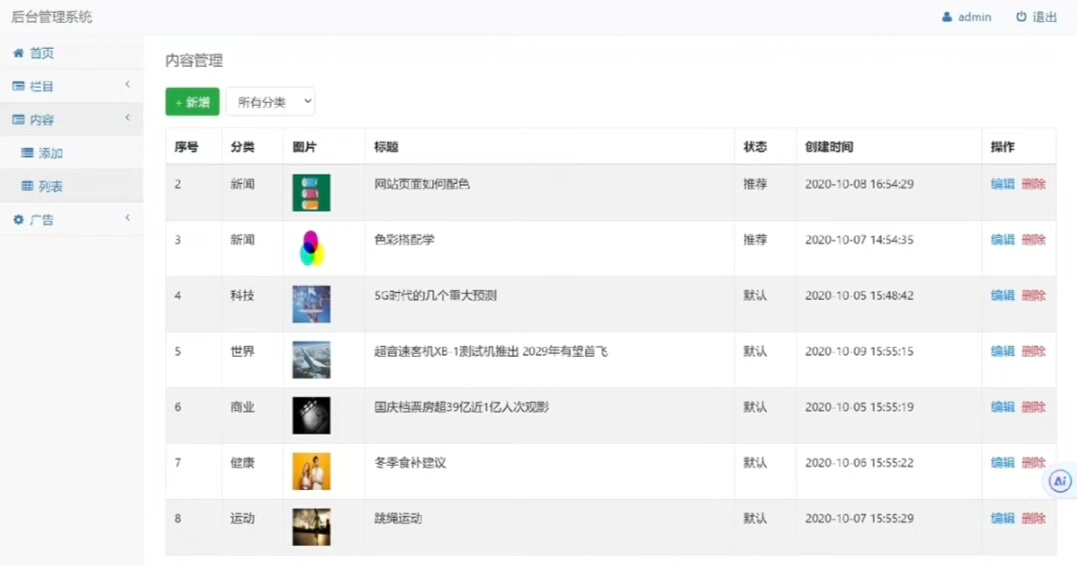Collapse the 内容 sidebar chevron

[x=127, y=118]
